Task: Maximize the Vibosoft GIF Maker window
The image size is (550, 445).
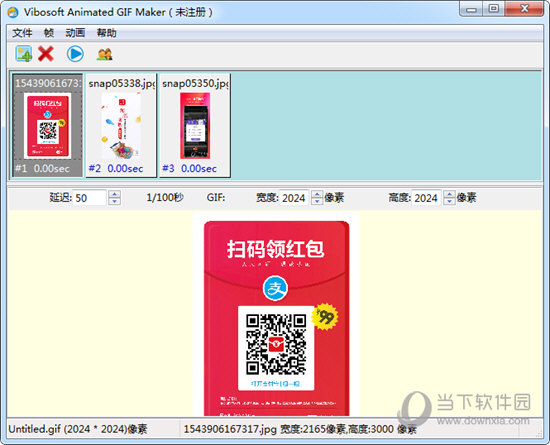Action: pos(494,9)
